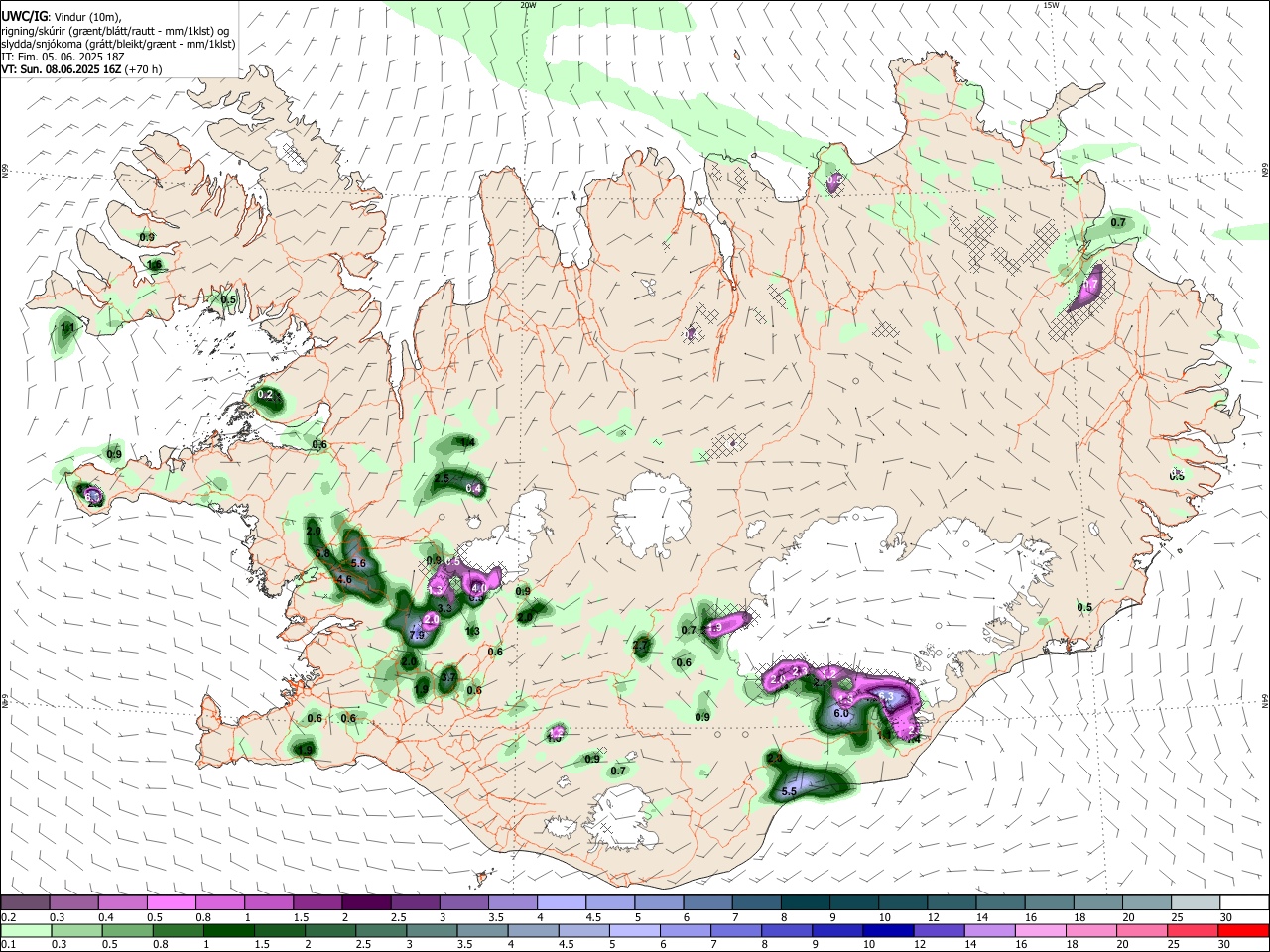The image size is (1270, 952).
Task: Click light grey top swatch between 25 and 30
Action: pyautogui.click(x=1196, y=902)
